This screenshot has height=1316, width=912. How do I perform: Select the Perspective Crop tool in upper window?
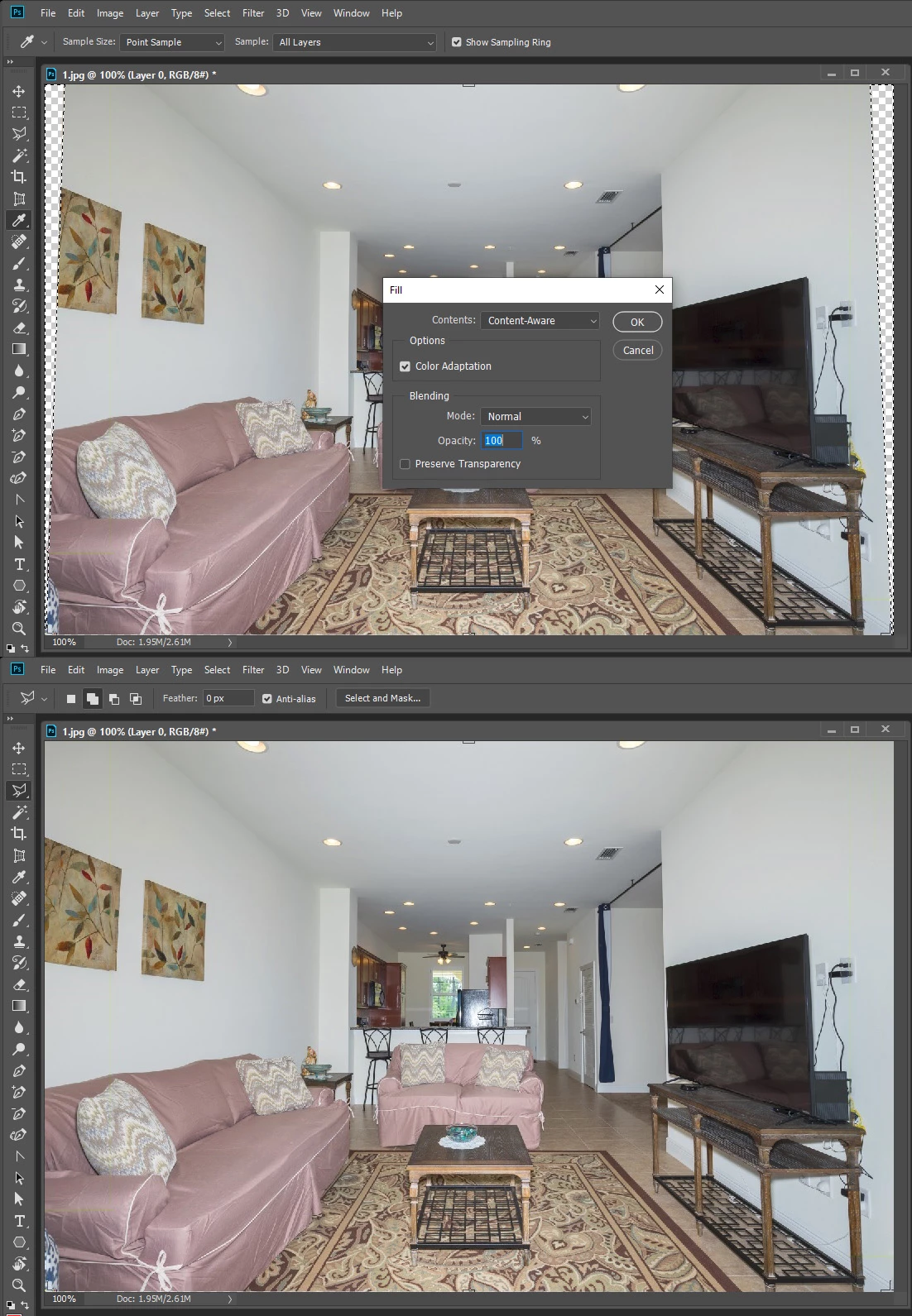coord(19,199)
